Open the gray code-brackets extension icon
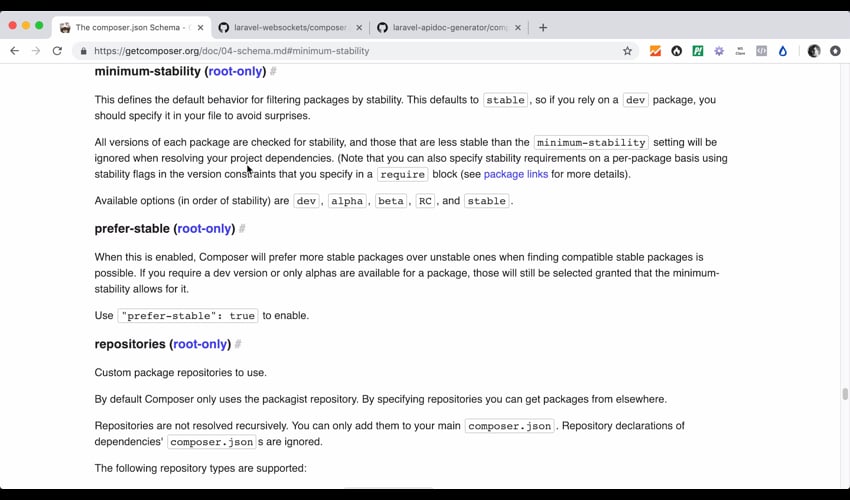Viewport: 850px width, 500px height. point(762,51)
